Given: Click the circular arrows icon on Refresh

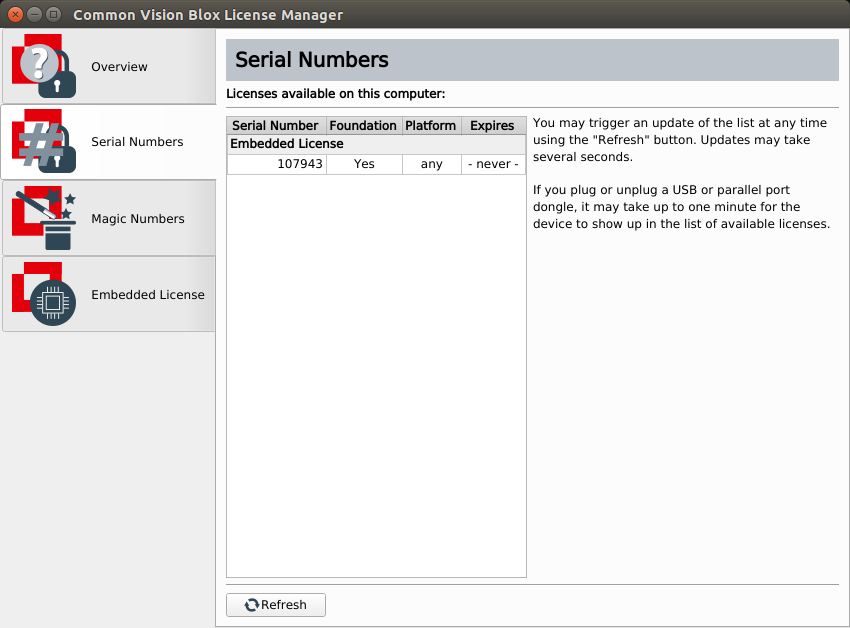Looking at the screenshot, I should point(251,605).
